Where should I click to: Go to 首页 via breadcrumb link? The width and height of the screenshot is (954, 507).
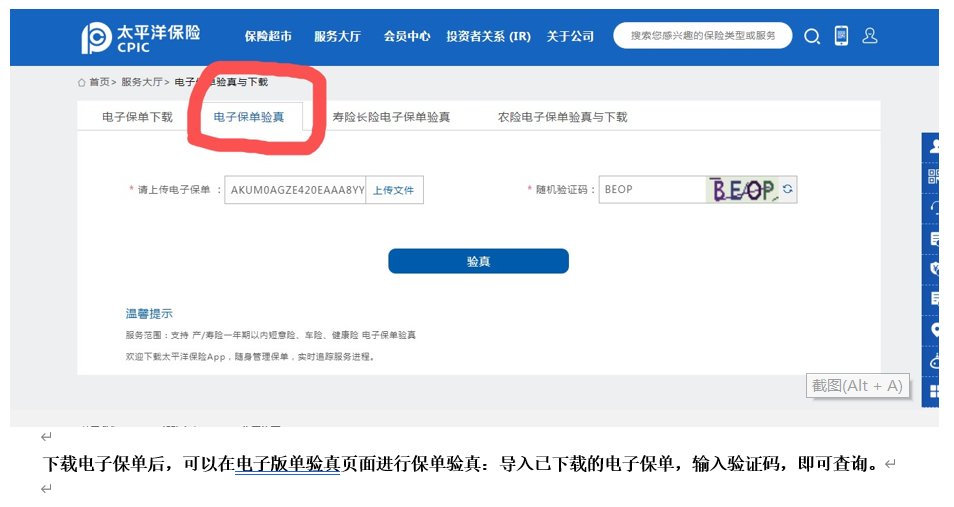(x=98, y=82)
